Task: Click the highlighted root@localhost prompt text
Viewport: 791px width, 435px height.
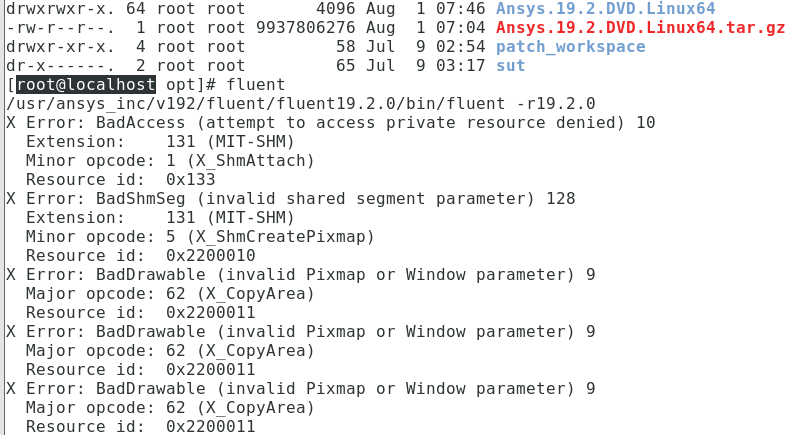Action: coord(86,85)
